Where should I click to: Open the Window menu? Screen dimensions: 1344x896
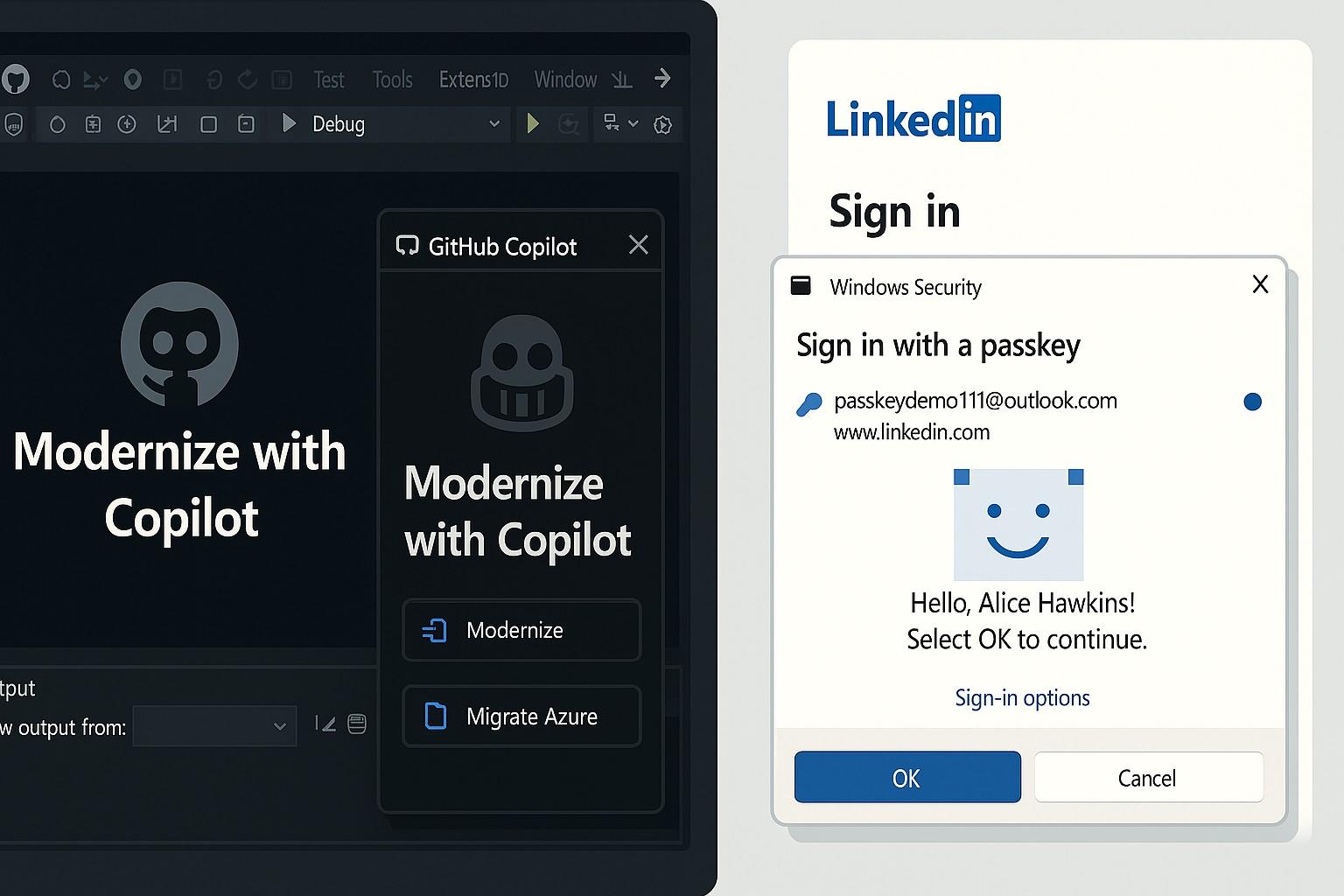565,80
